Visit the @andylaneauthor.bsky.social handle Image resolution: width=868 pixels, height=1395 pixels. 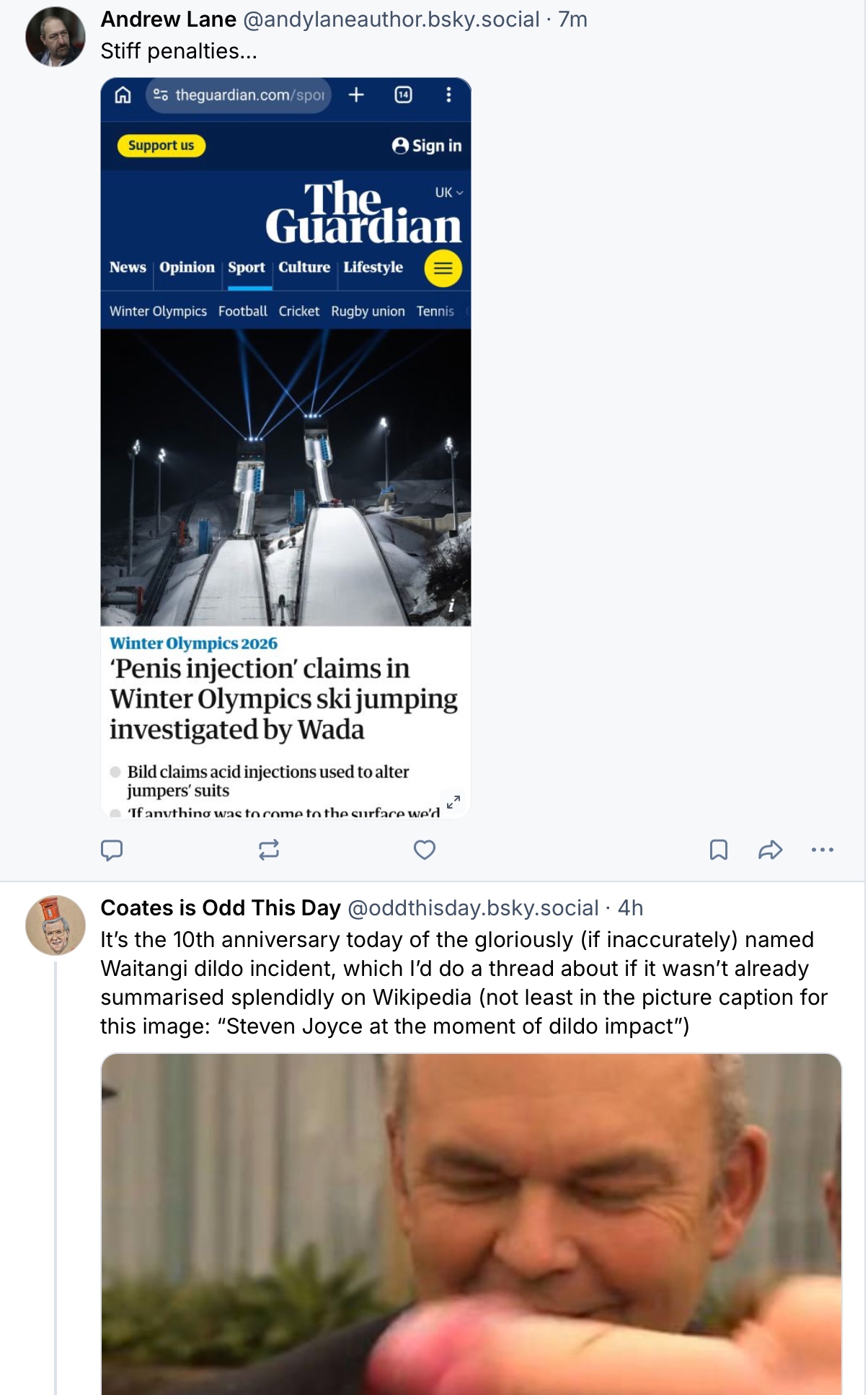(x=391, y=19)
